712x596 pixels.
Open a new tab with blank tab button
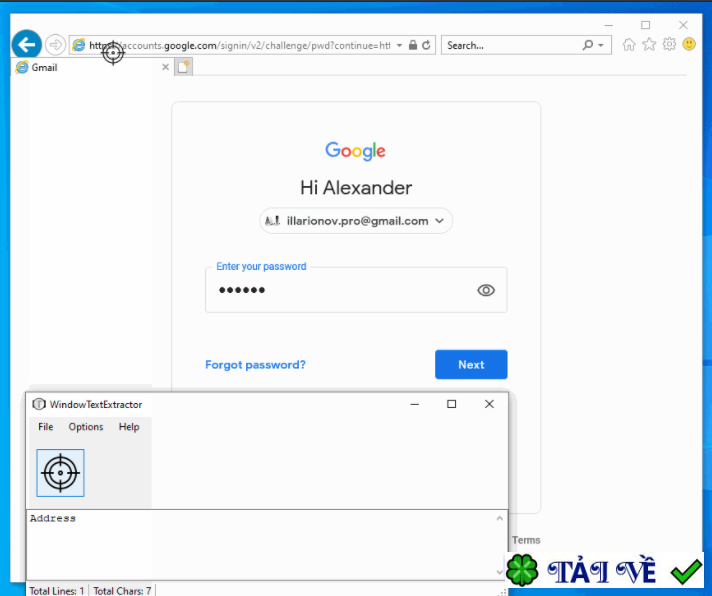pos(183,67)
